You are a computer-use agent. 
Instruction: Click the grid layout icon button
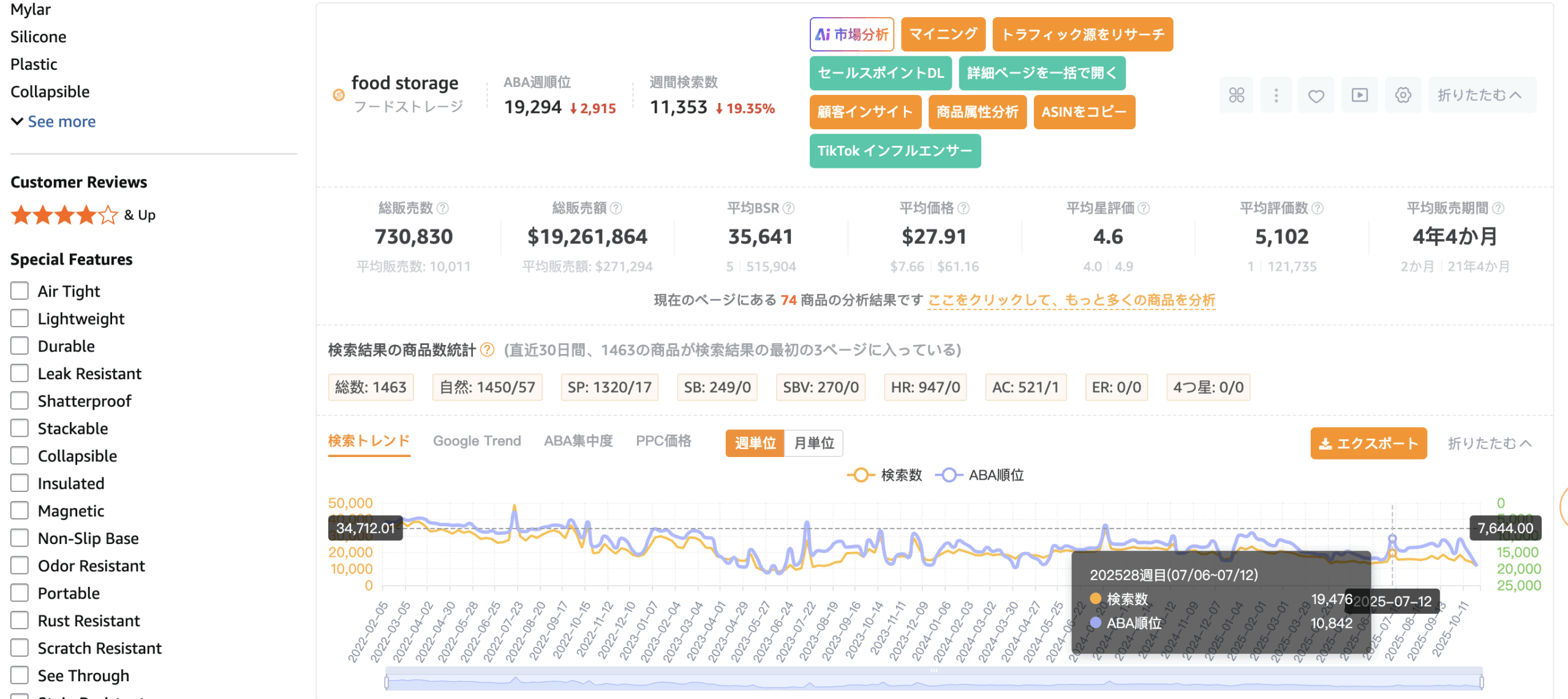pos(1236,95)
